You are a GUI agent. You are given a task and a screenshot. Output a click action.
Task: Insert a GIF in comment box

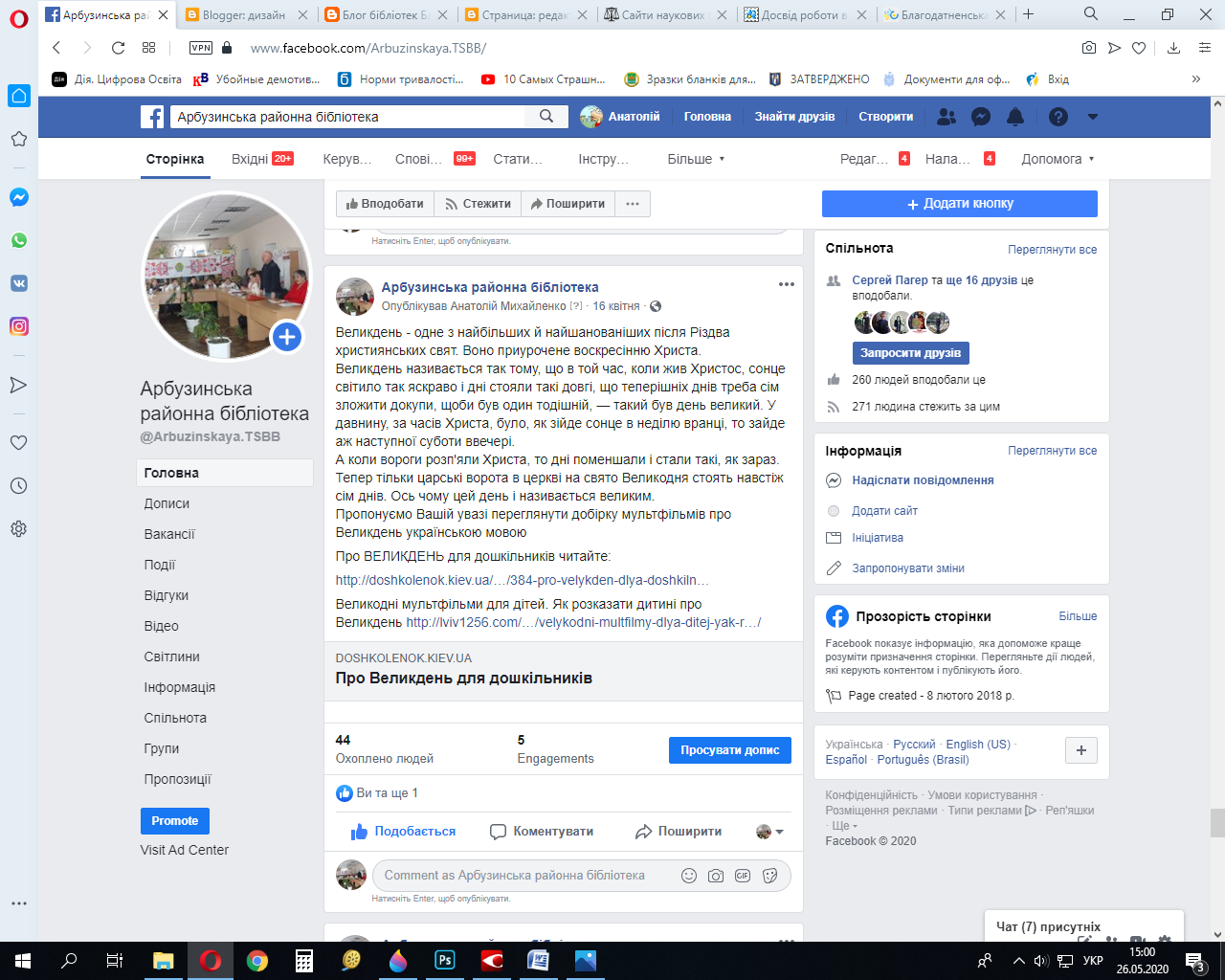click(743, 876)
